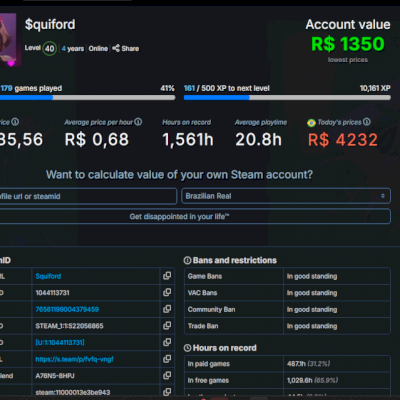The width and height of the screenshot is (400, 400).
Task: Click clock icon before Hours on record heading
Action: [x=187, y=348]
